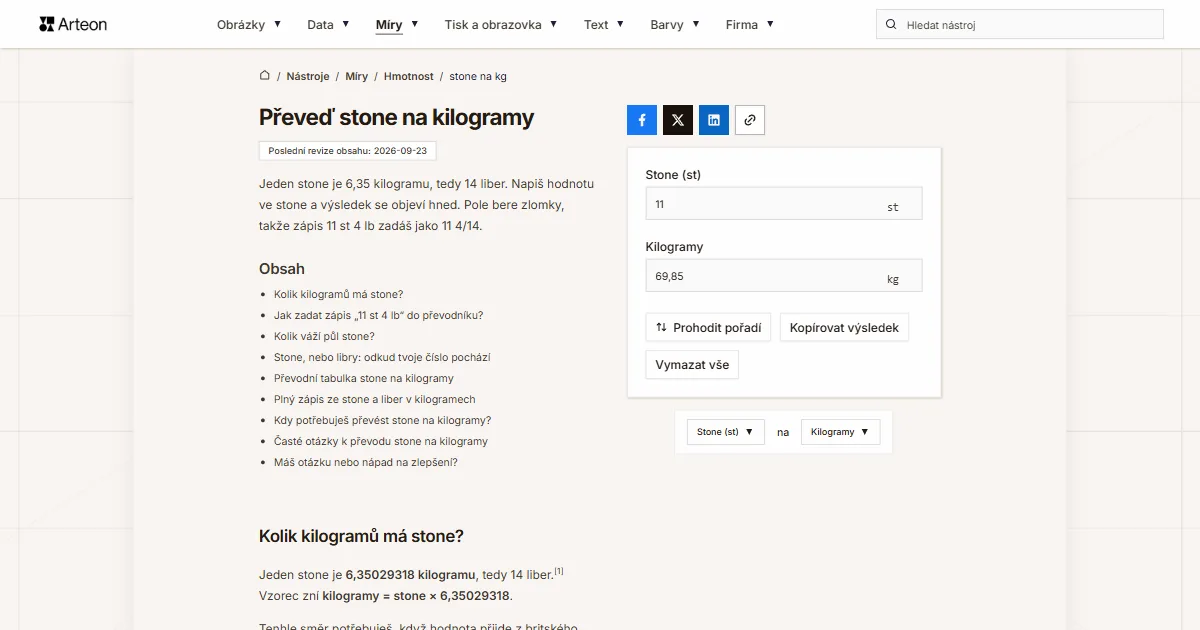The width and height of the screenshot is (1200, 630).
Task: Click the Vymazat vše button
Action: coord(692,364)
